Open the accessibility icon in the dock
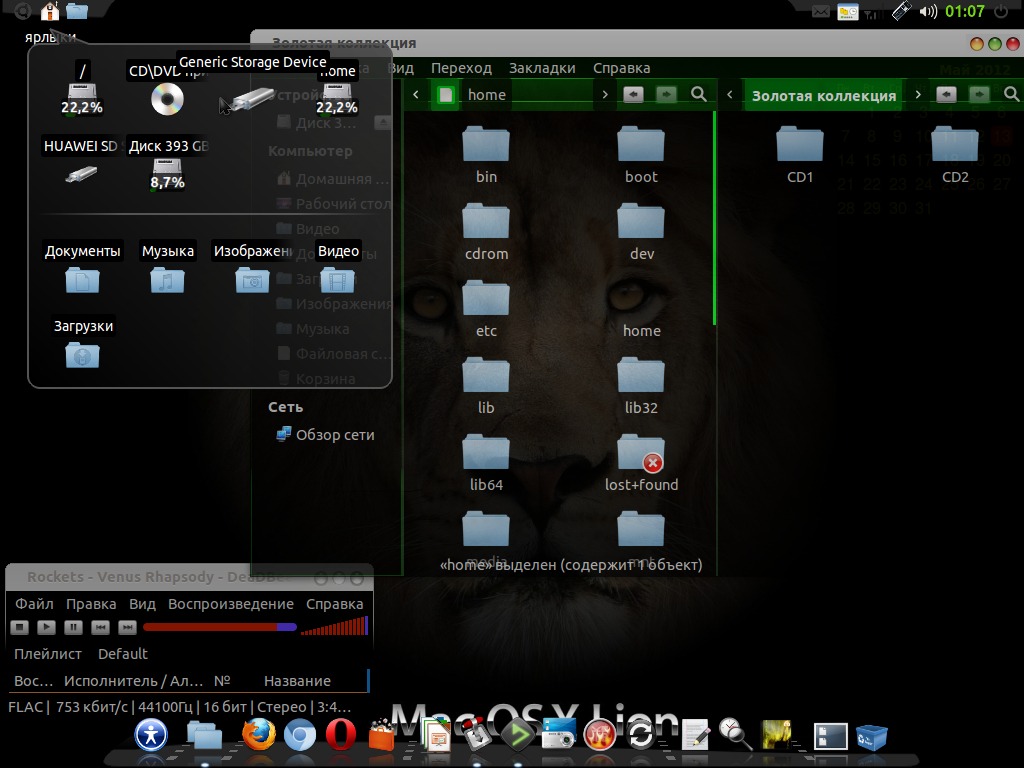The image size is (1024, 768). (x=151, y=735)
